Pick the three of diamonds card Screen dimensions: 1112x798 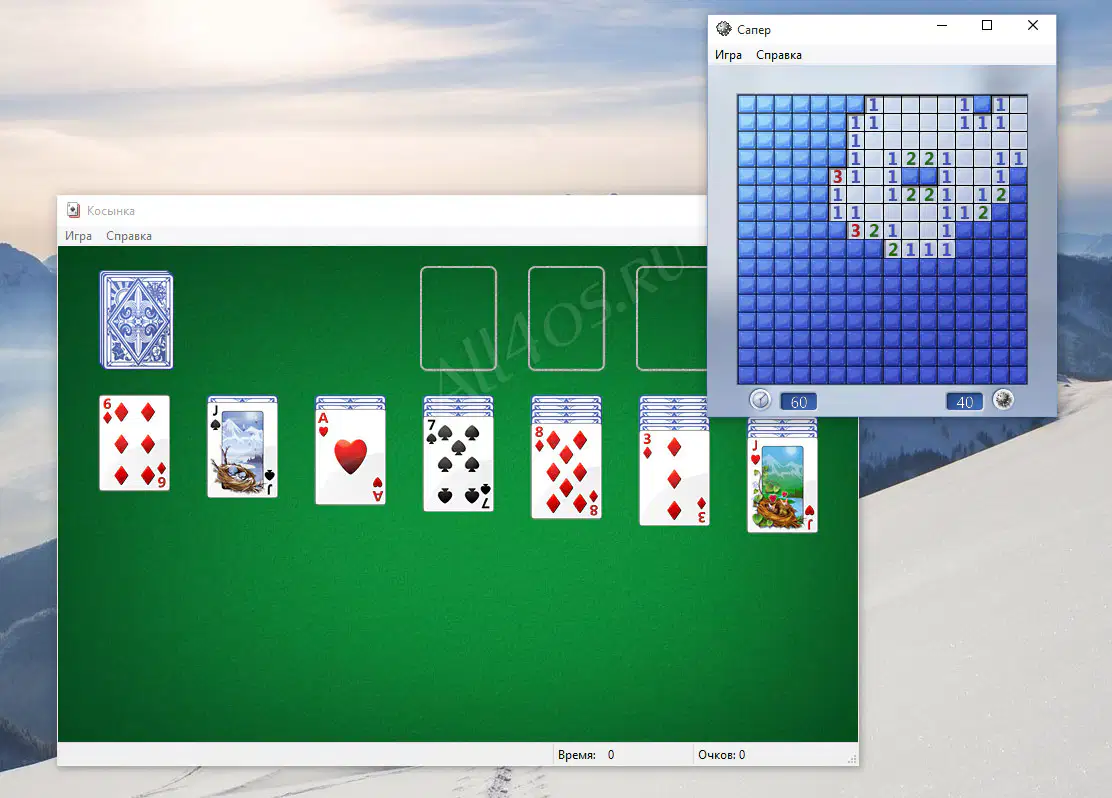[674, 477]
